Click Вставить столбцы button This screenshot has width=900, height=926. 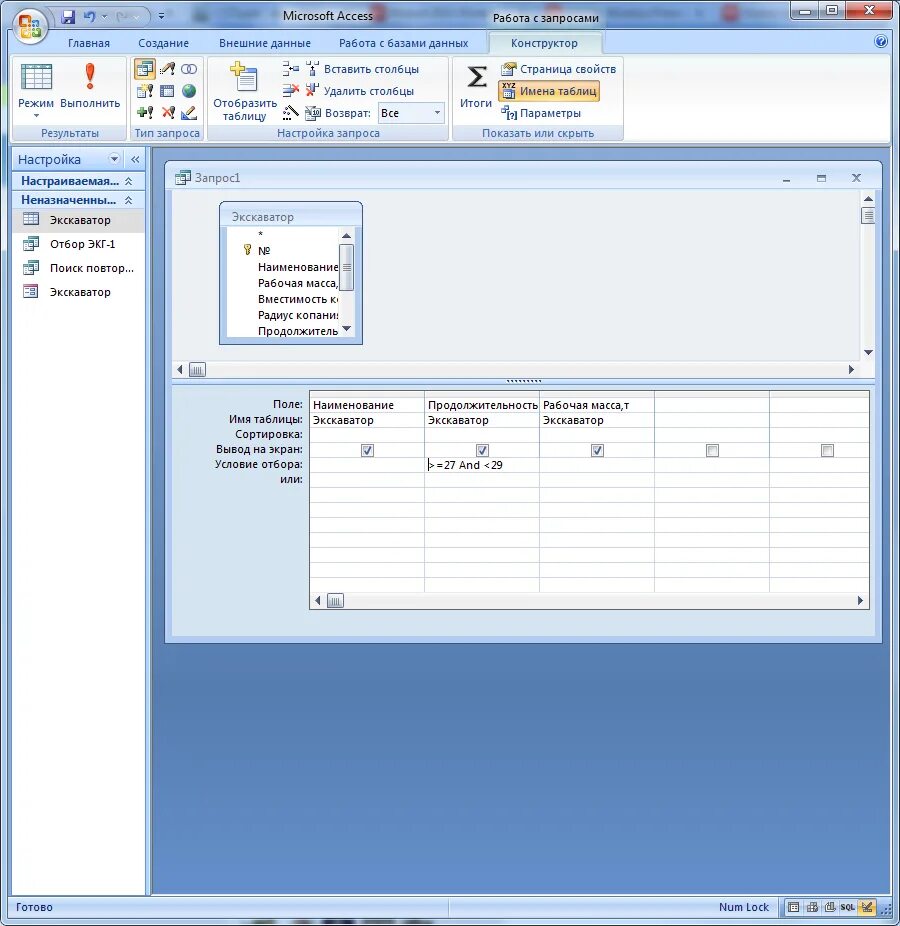point(363,69)
